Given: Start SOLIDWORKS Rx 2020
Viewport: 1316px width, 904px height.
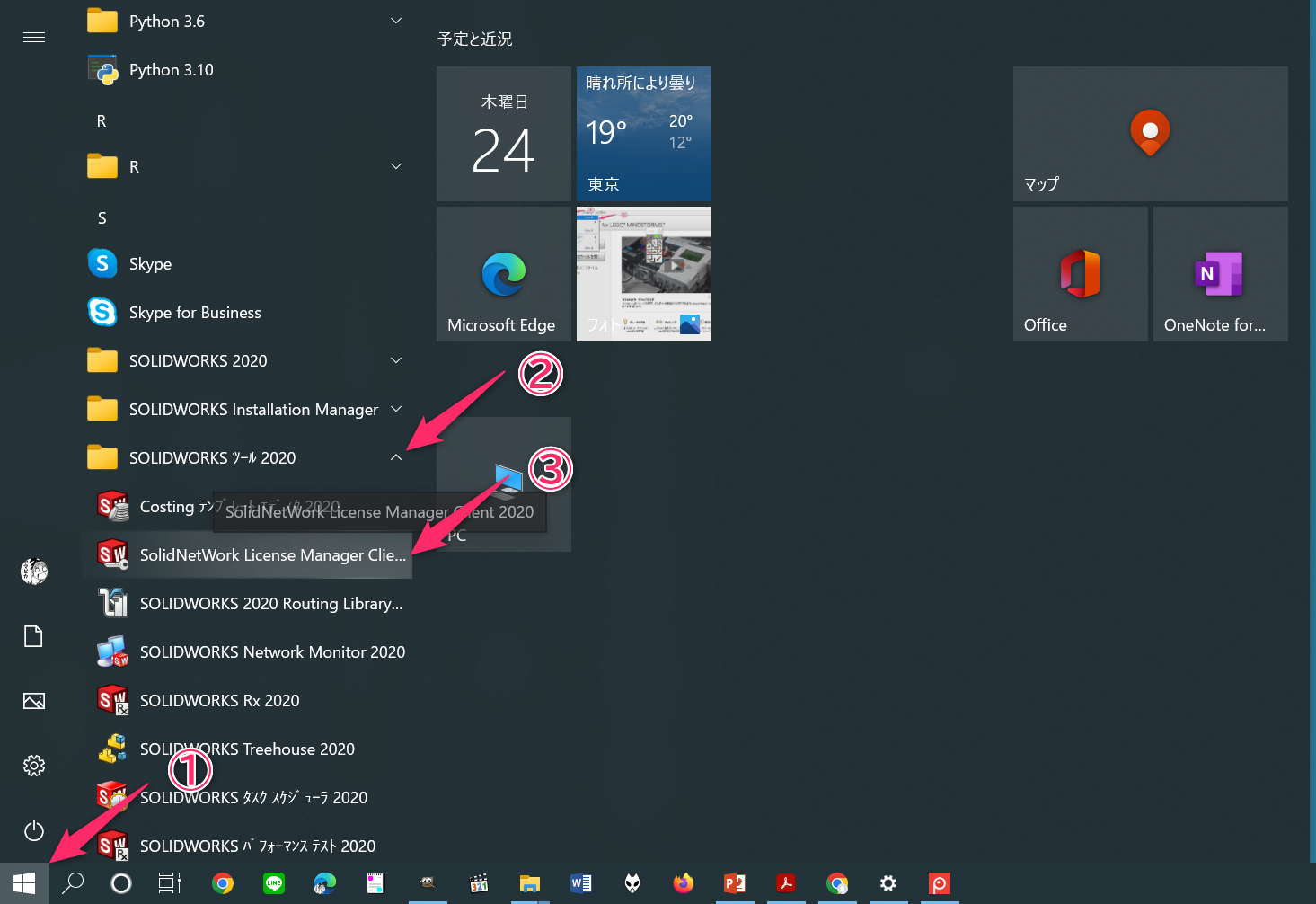Looking at the screenshot, I should click(247, 700).
